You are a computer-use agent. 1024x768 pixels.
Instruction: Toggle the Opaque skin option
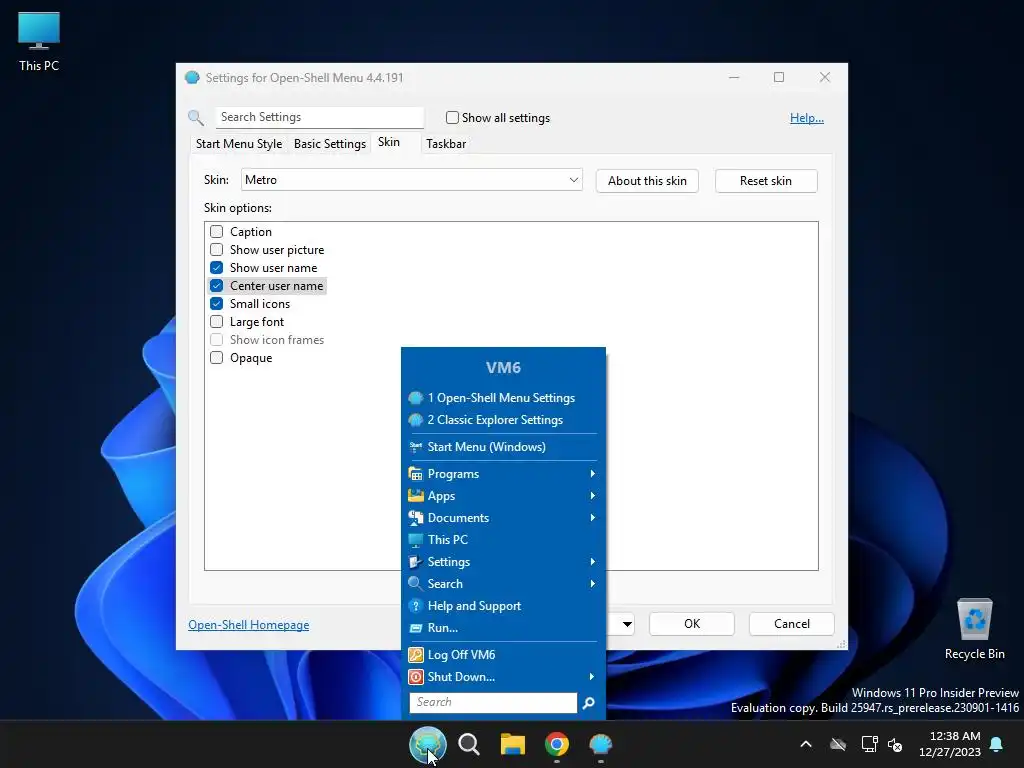pyautogui.click(x=216, y=358)
